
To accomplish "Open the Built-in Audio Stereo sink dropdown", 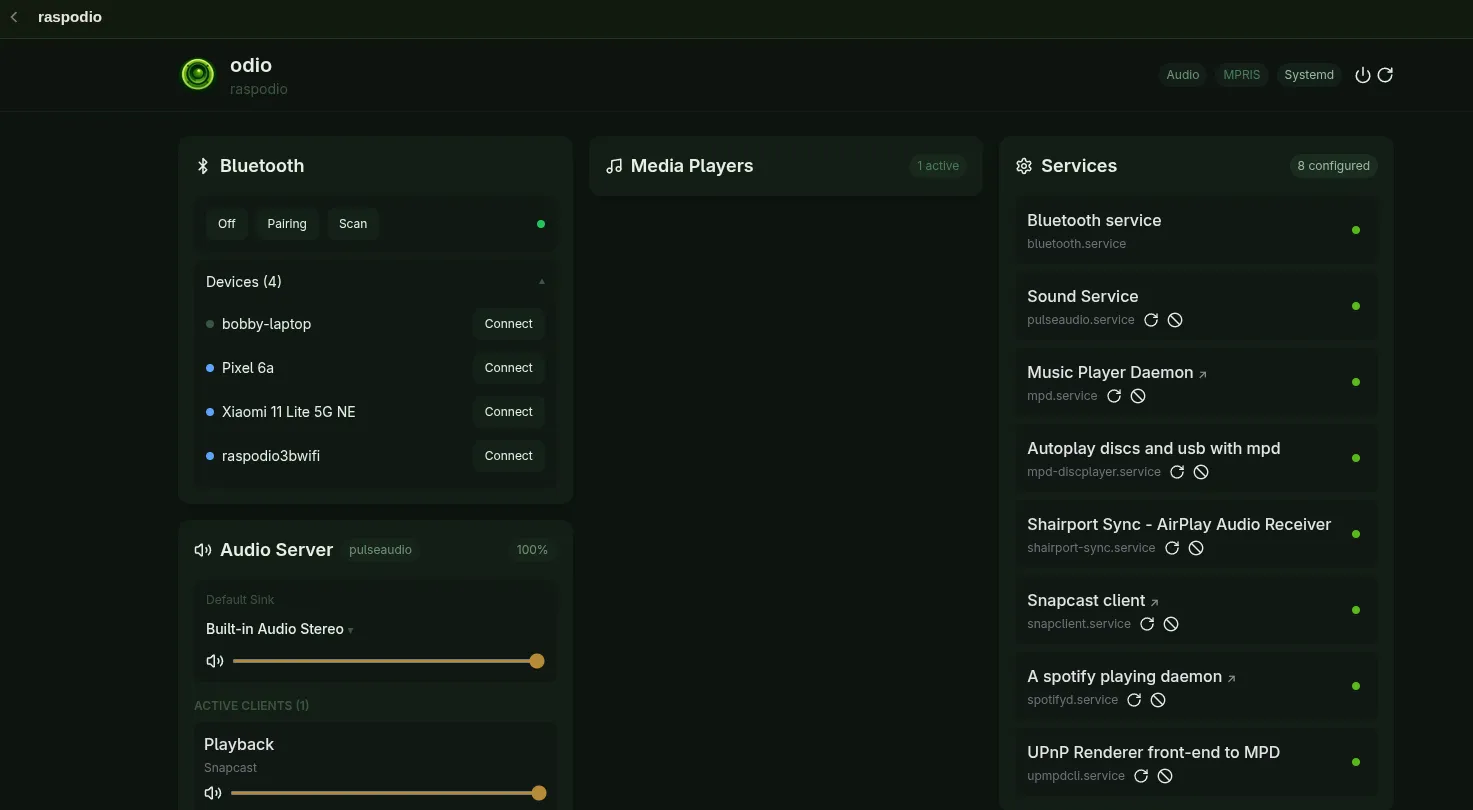I will [280, 629].
